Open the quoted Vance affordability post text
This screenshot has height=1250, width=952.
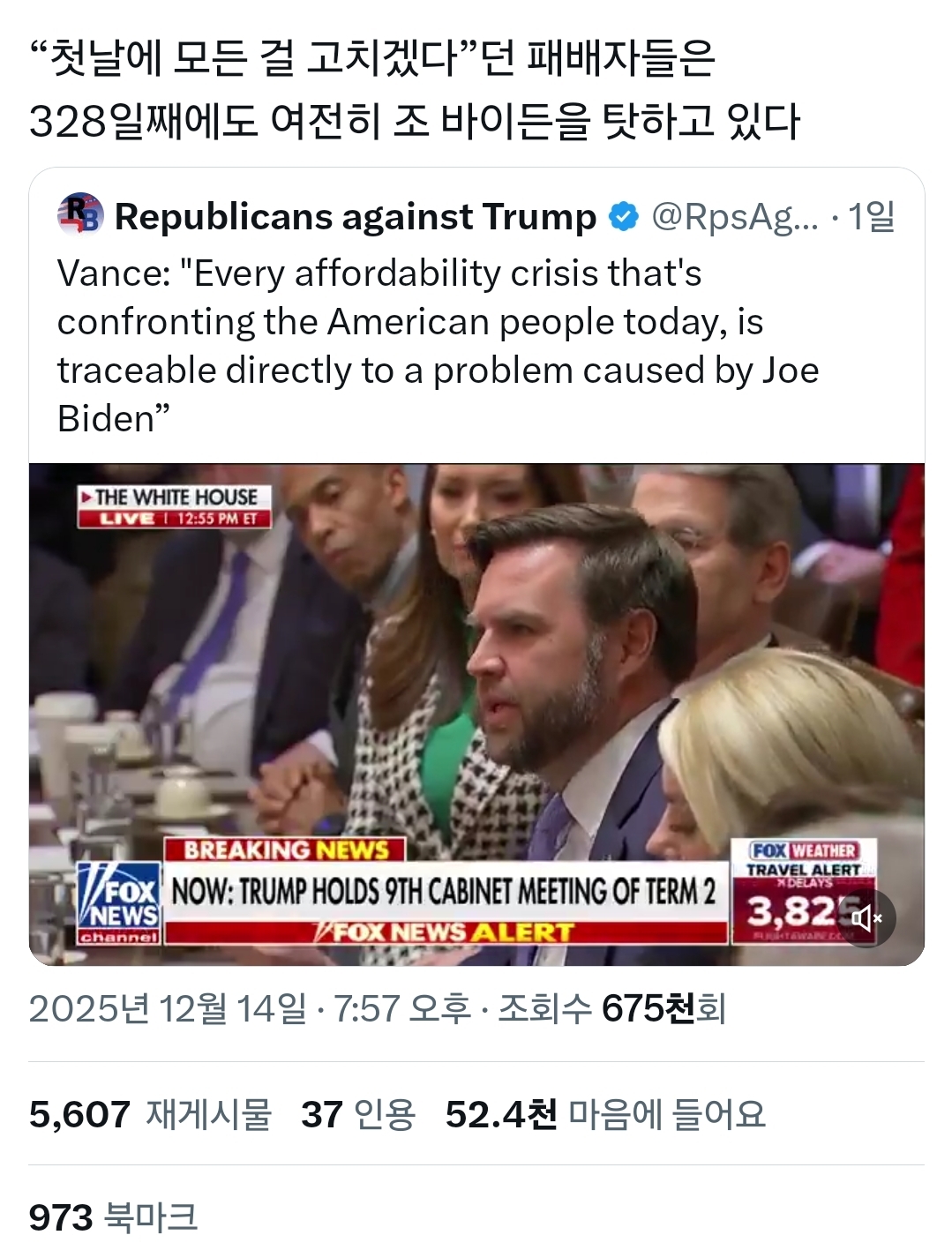[x=439, y=346]
